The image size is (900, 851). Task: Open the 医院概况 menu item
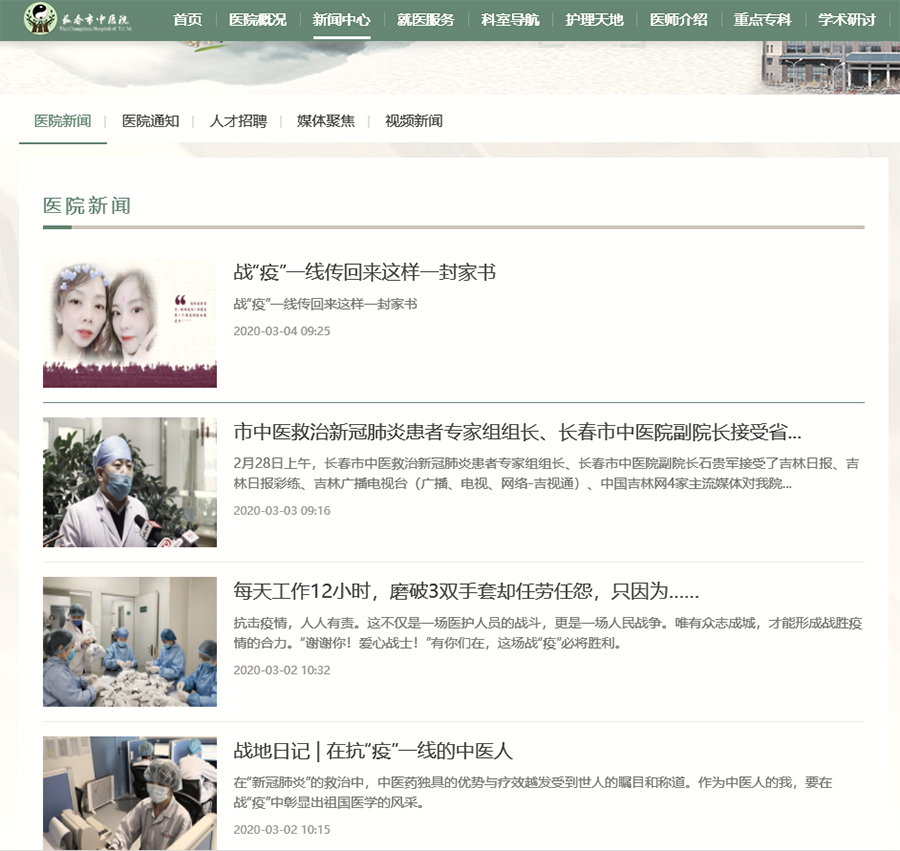(257, 20)
